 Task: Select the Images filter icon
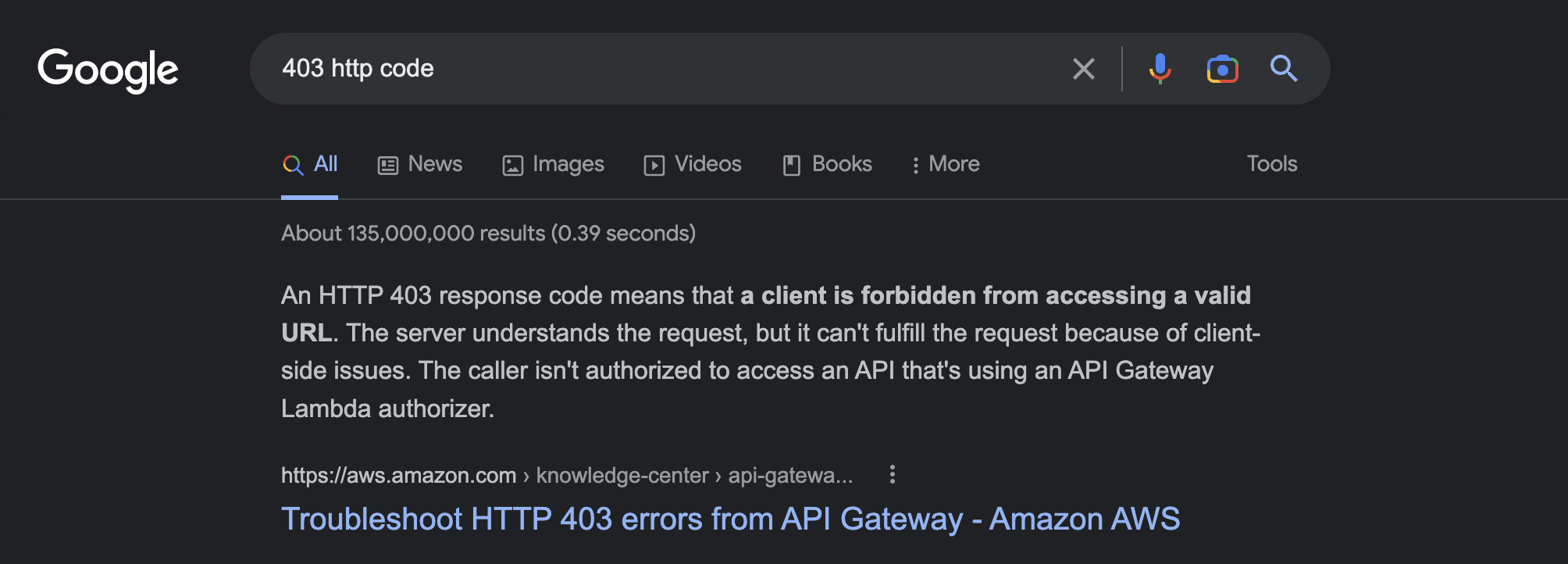click(512, 164)
